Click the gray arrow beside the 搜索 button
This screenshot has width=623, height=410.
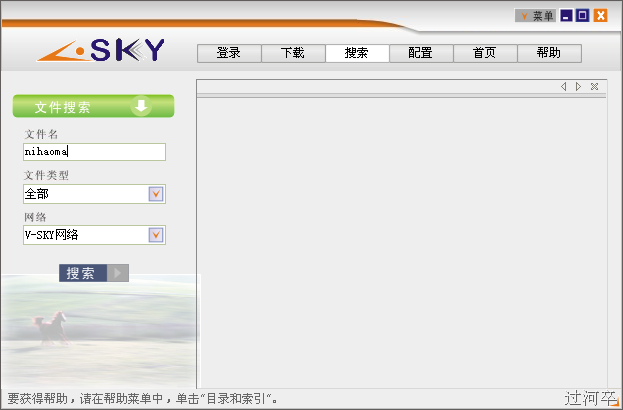click(118, 273)
